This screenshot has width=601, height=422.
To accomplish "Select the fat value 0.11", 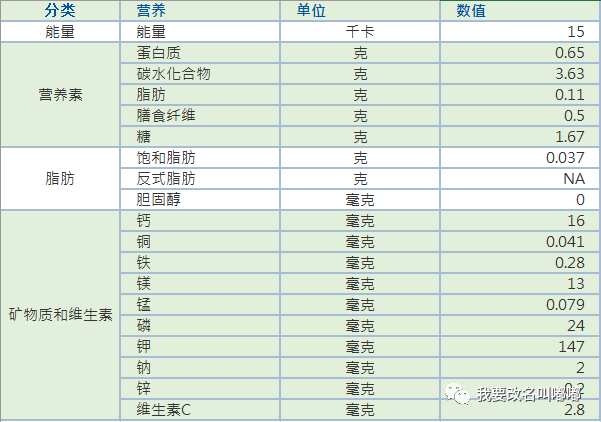I will pyautogui.click(x=520, y=94).
